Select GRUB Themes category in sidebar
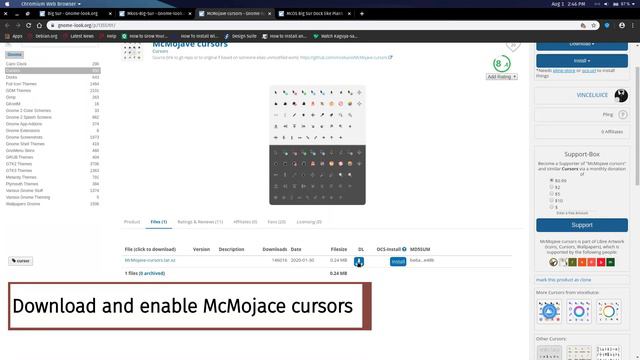 53,157
